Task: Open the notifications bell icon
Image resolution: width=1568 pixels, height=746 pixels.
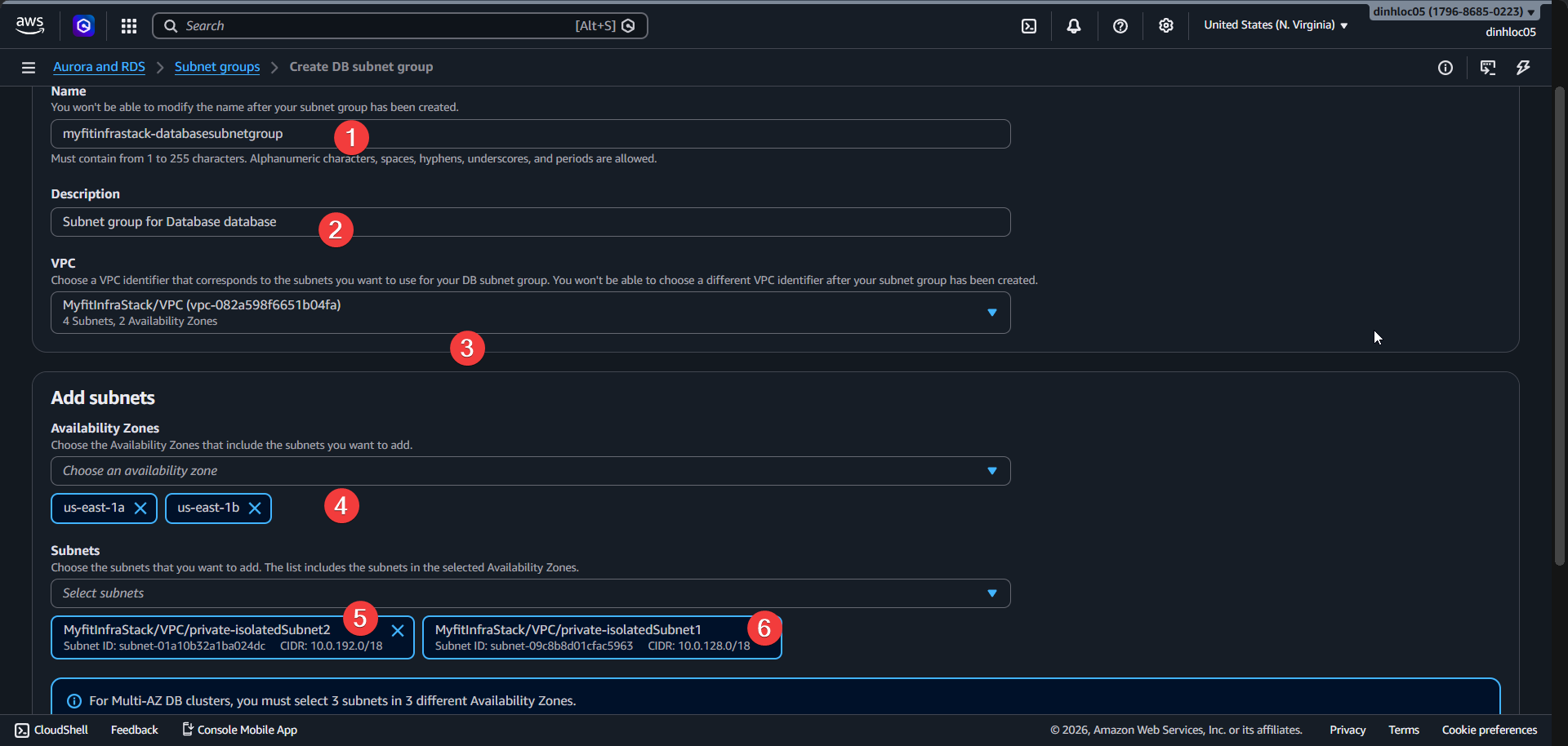Action: pos(1073,25)
